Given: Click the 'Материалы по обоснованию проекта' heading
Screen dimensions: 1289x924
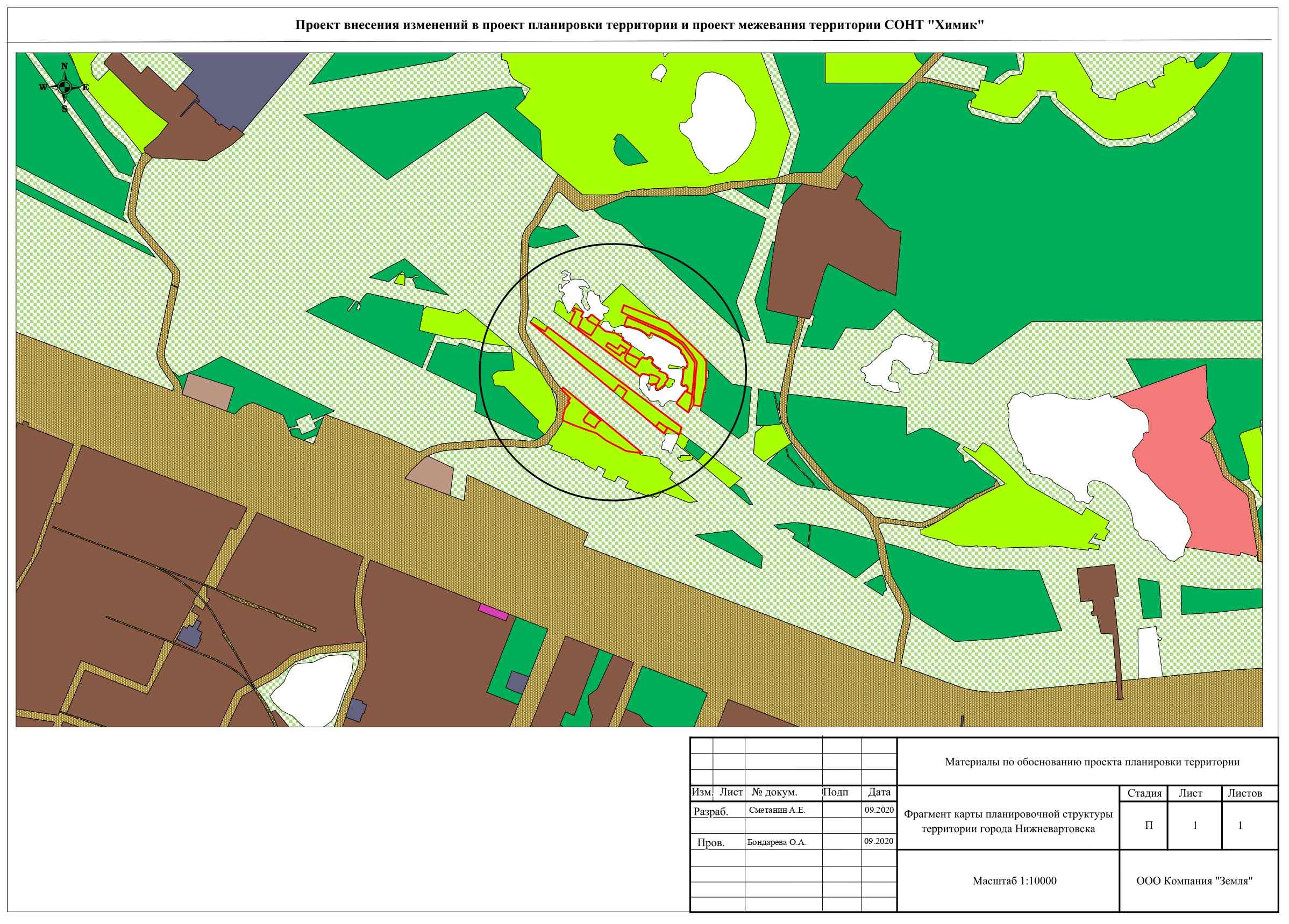Looking at the screenshot, I should point(1092,762).
